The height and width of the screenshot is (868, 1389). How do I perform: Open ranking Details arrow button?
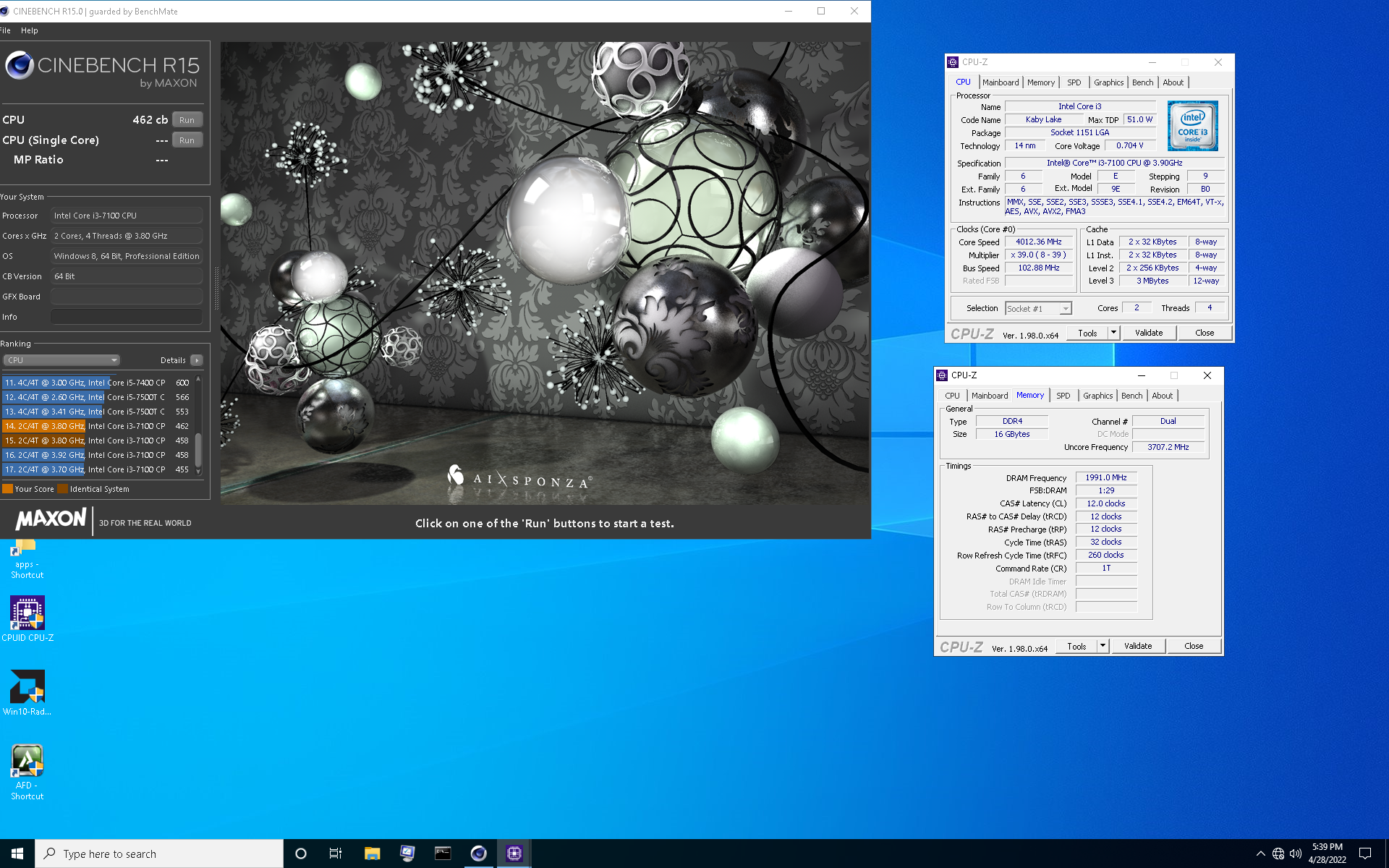click(x=197, y=360)
